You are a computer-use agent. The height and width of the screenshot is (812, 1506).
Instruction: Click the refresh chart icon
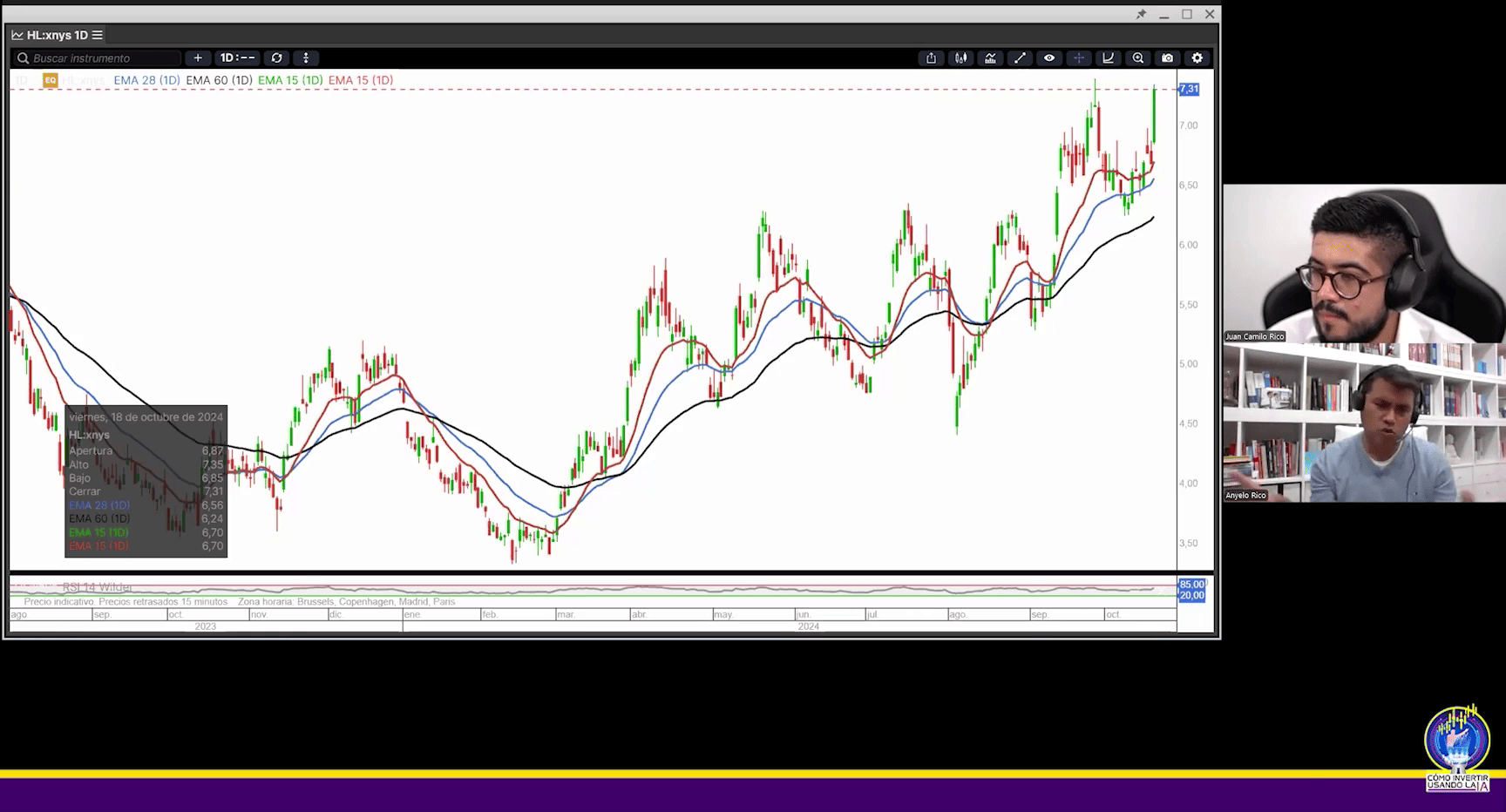[x=276, y=58]
